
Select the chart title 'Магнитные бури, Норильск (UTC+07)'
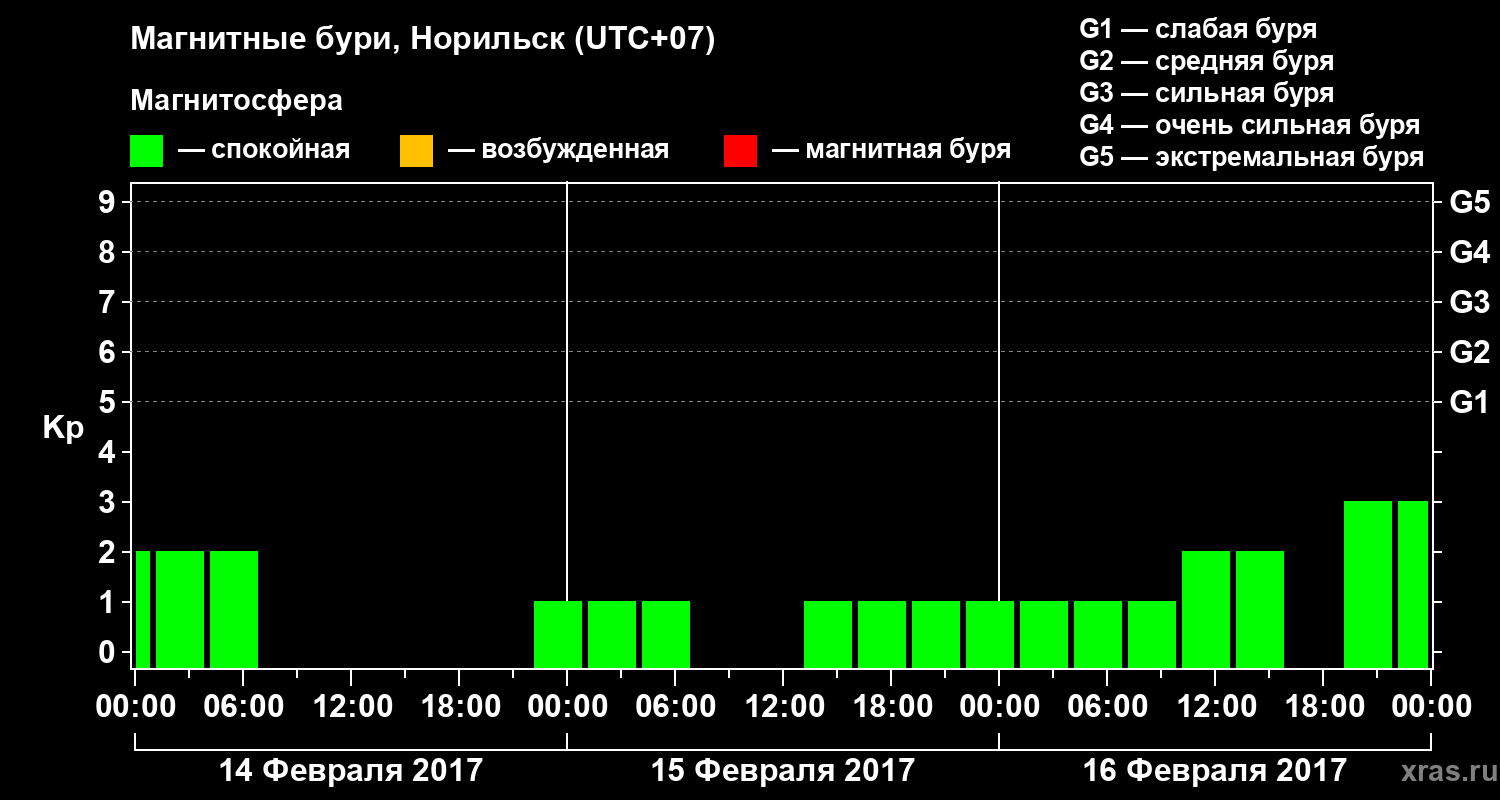423,40
